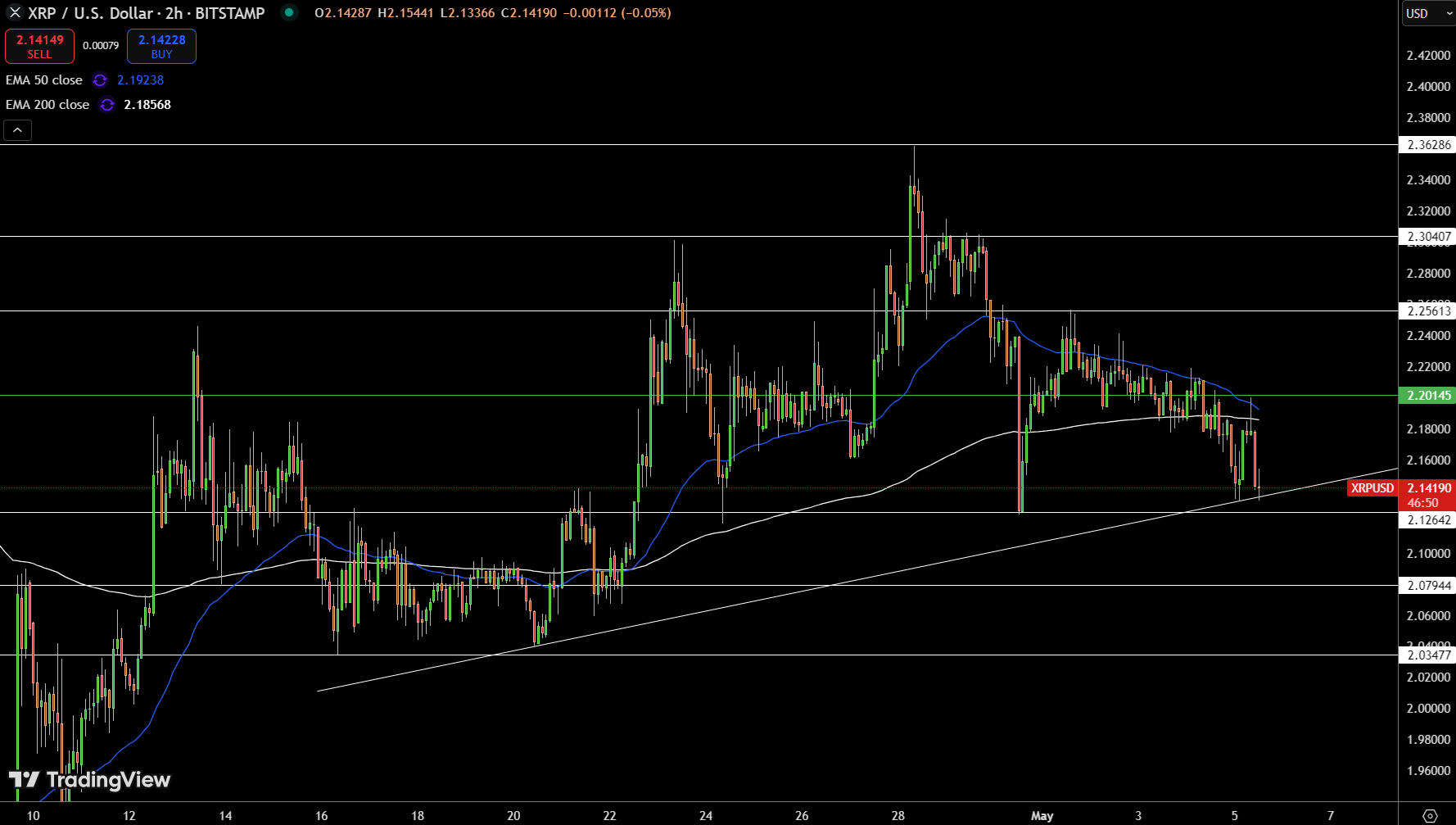Click the 2.00000 price axis tick
Viewport: 1456px width, 825px height.
tap(1428, 709)
